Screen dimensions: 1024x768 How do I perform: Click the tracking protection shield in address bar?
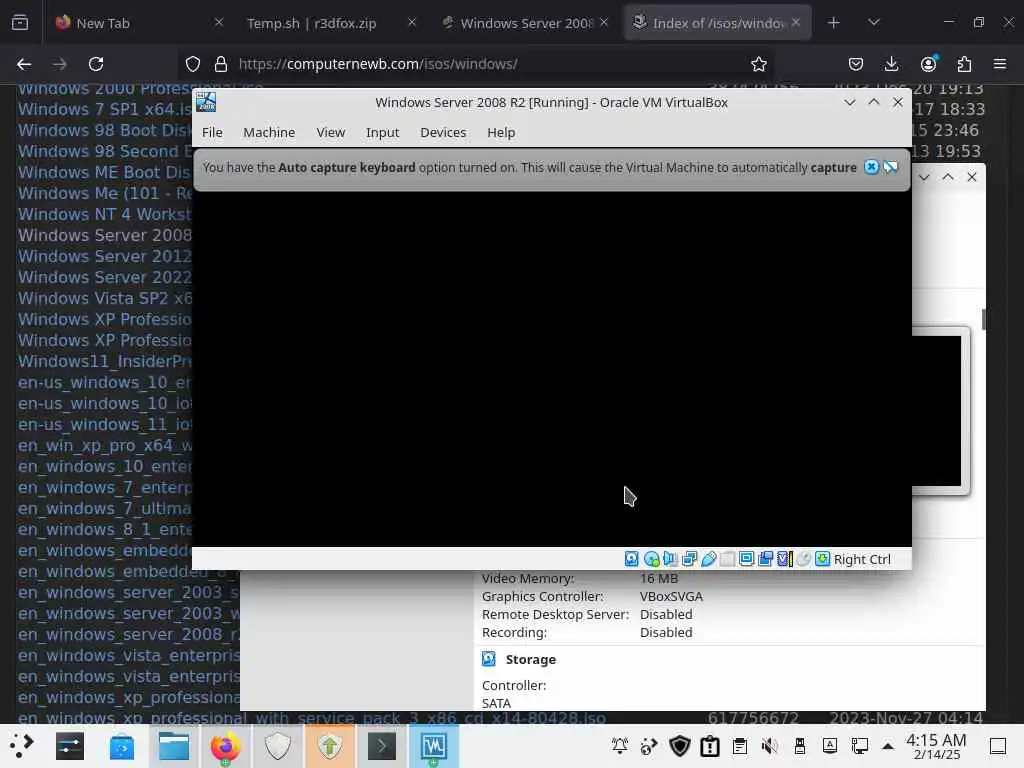(x=193, y=64)
